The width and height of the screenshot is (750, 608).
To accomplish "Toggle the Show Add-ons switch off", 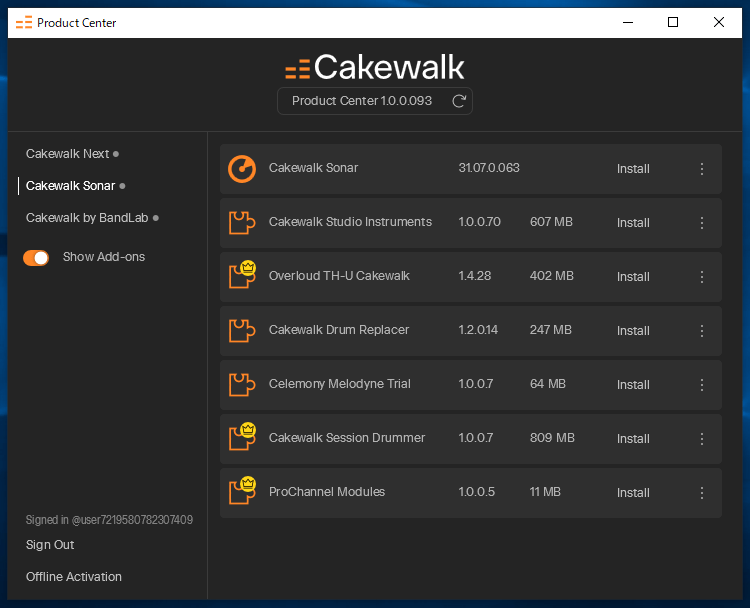I will pos(36,258).
